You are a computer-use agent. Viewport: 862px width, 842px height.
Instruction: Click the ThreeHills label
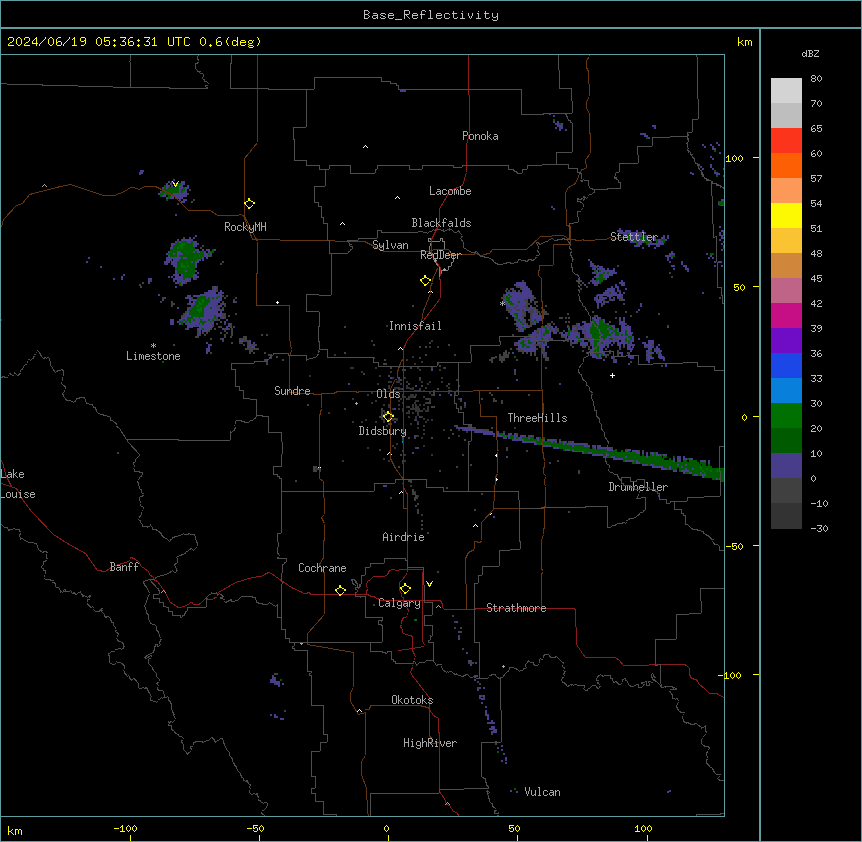537,418
